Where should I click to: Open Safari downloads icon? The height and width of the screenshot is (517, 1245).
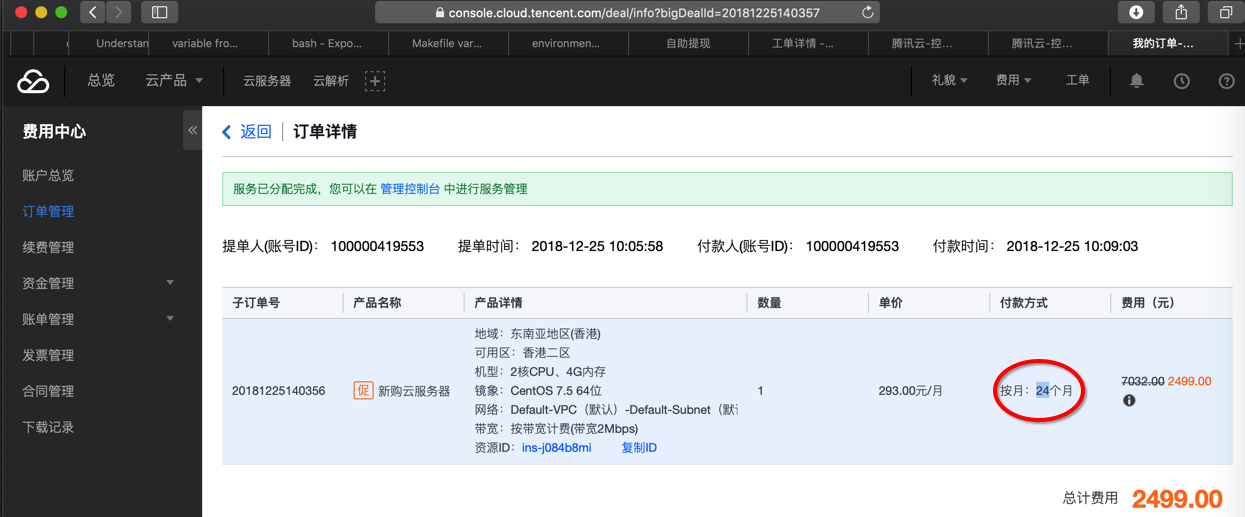tap(1136, 12)
